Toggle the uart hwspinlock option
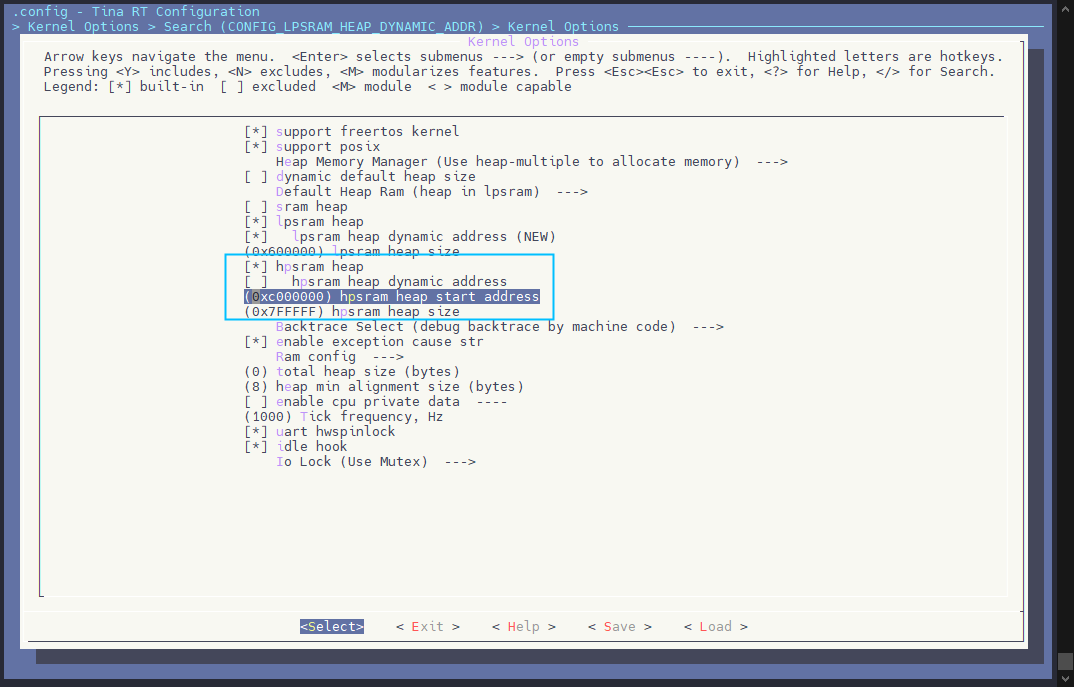The width and height of the screenshot is (1074, 687). pyautogui.click(x=256, y=432)
